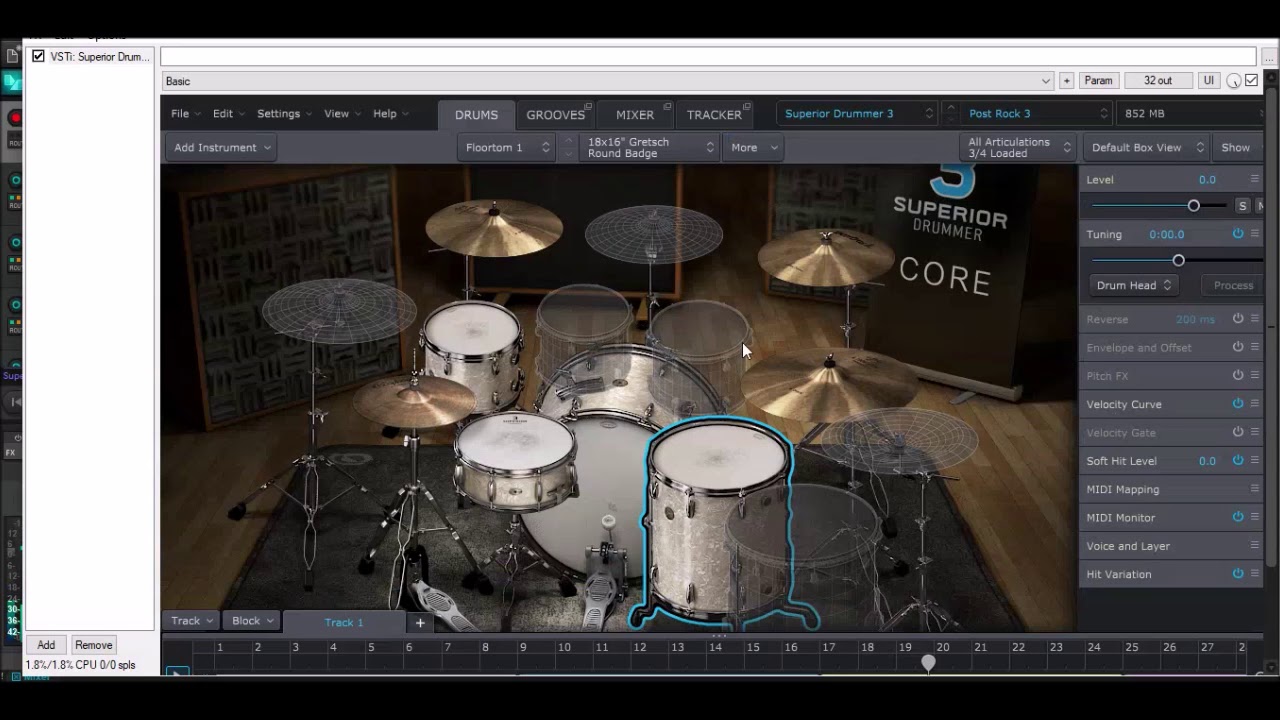The image size is (1280, 720).
Task: Open the Drum Head tuning dropdown
Action: (x=1133, y=285)
